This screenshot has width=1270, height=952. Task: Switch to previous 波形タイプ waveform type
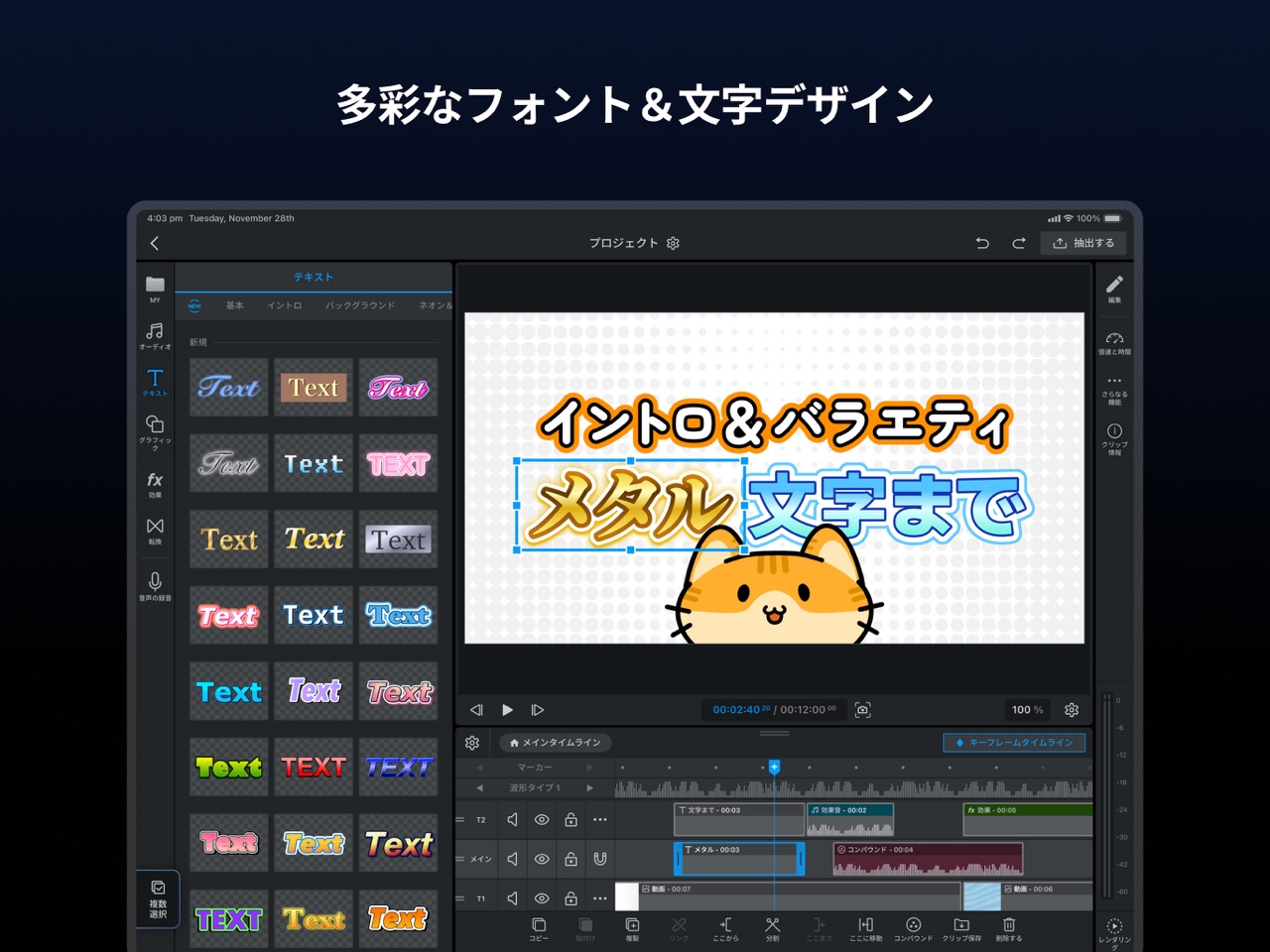tap(480, 788)
